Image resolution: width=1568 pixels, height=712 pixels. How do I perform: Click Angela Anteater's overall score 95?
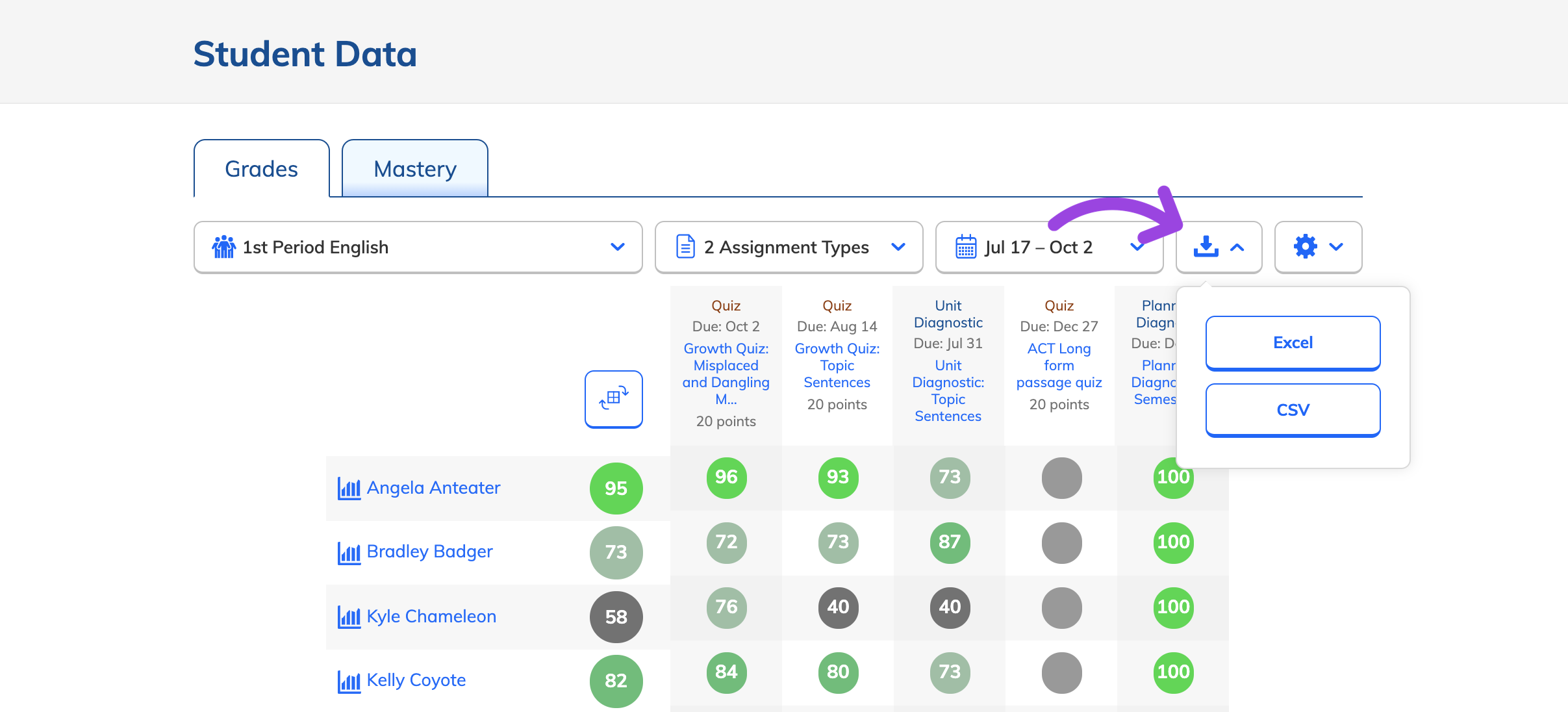(x=616, y=489)
